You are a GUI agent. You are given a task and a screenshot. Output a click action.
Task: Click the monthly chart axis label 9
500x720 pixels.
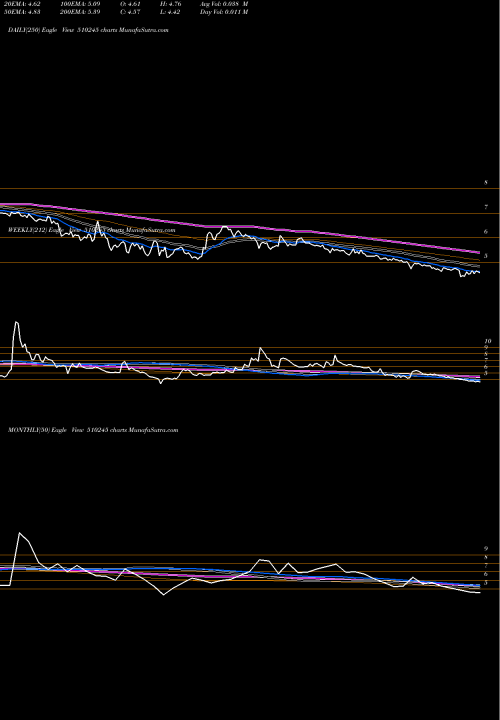click(x=486, y=549)
